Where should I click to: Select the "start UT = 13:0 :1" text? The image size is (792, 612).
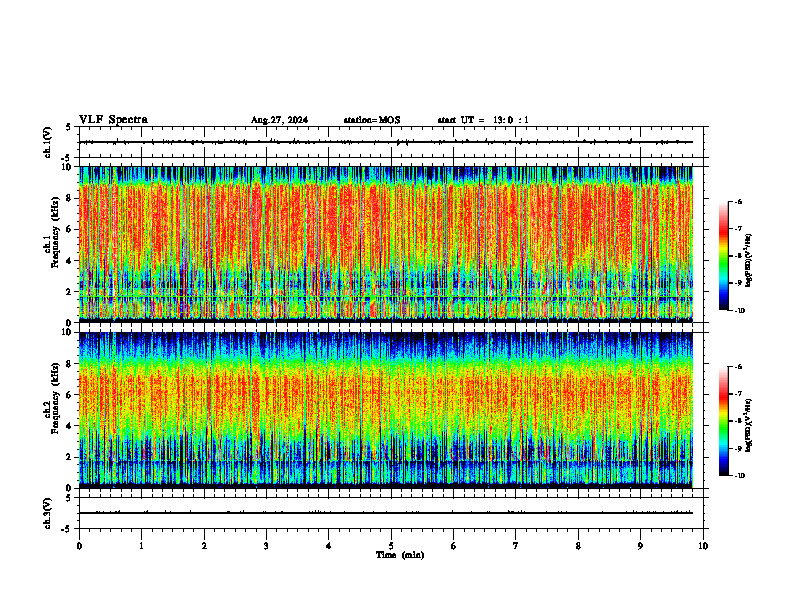click(483, 120)
